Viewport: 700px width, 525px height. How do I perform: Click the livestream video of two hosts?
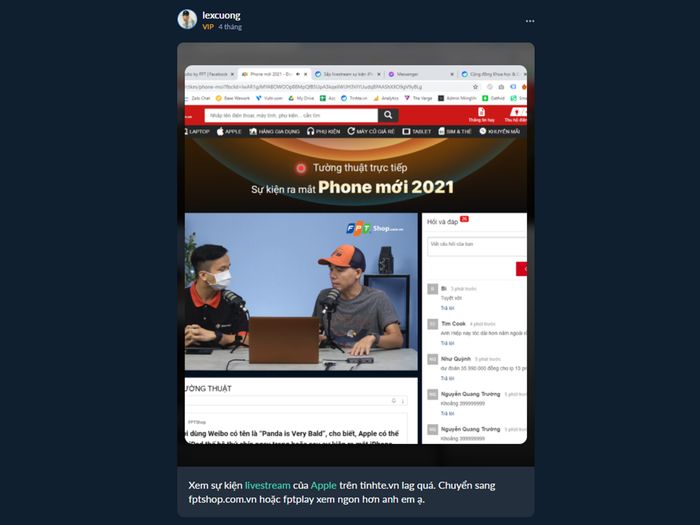[x=301, y=292]
